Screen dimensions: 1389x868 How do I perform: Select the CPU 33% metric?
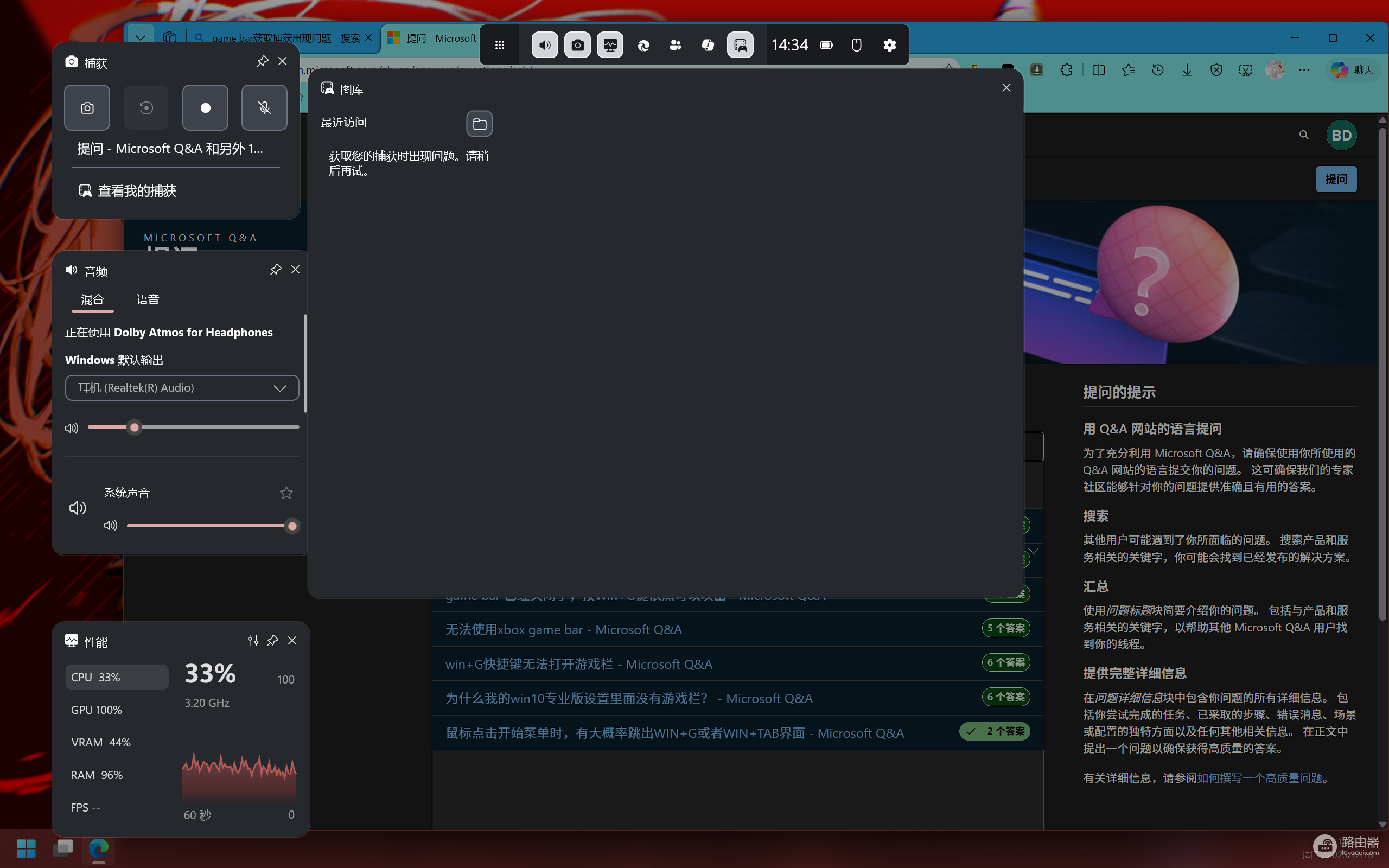click(x=117, y=678)
